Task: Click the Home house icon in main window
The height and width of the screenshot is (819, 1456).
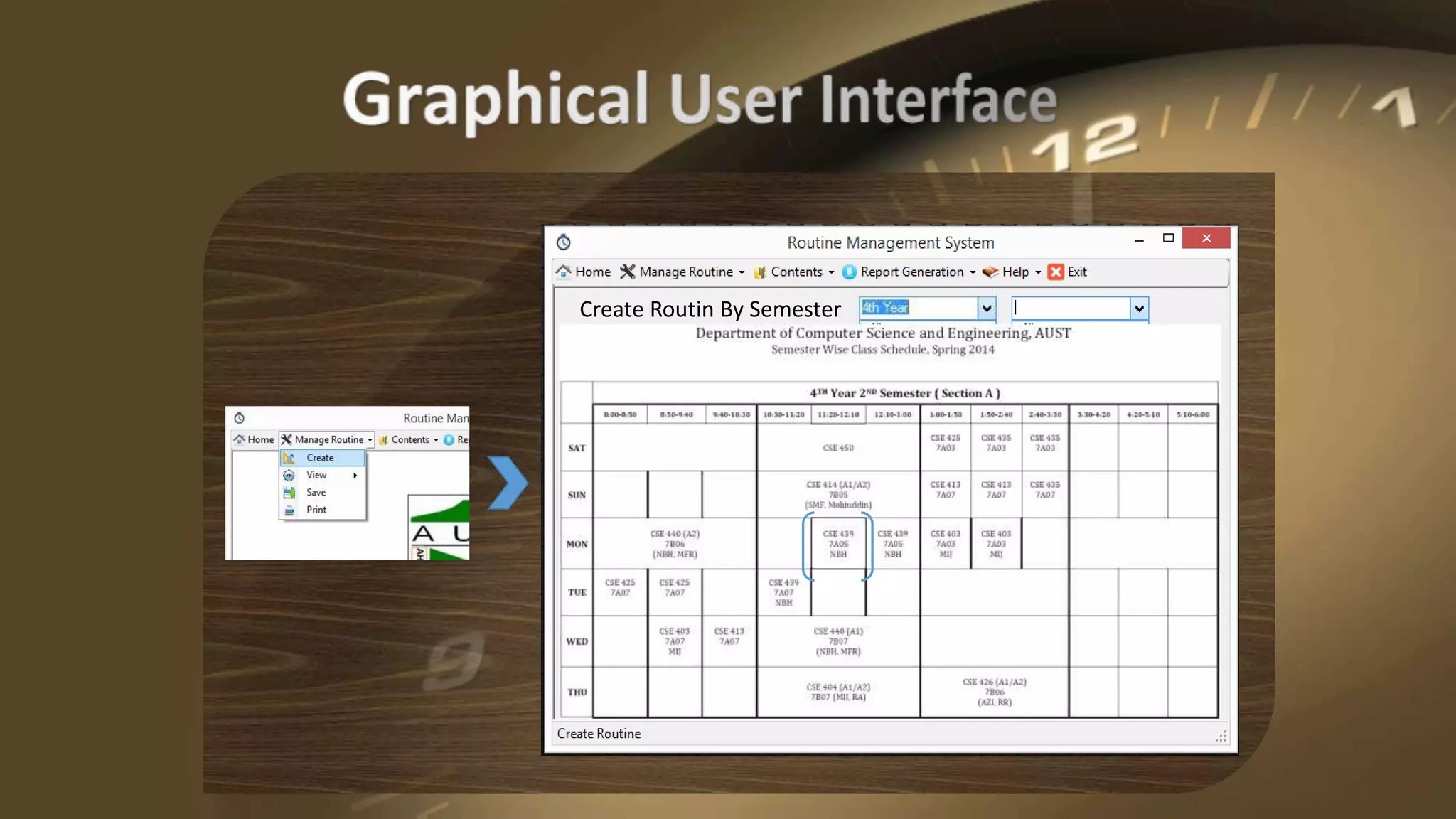Action: tap(563, 272)
